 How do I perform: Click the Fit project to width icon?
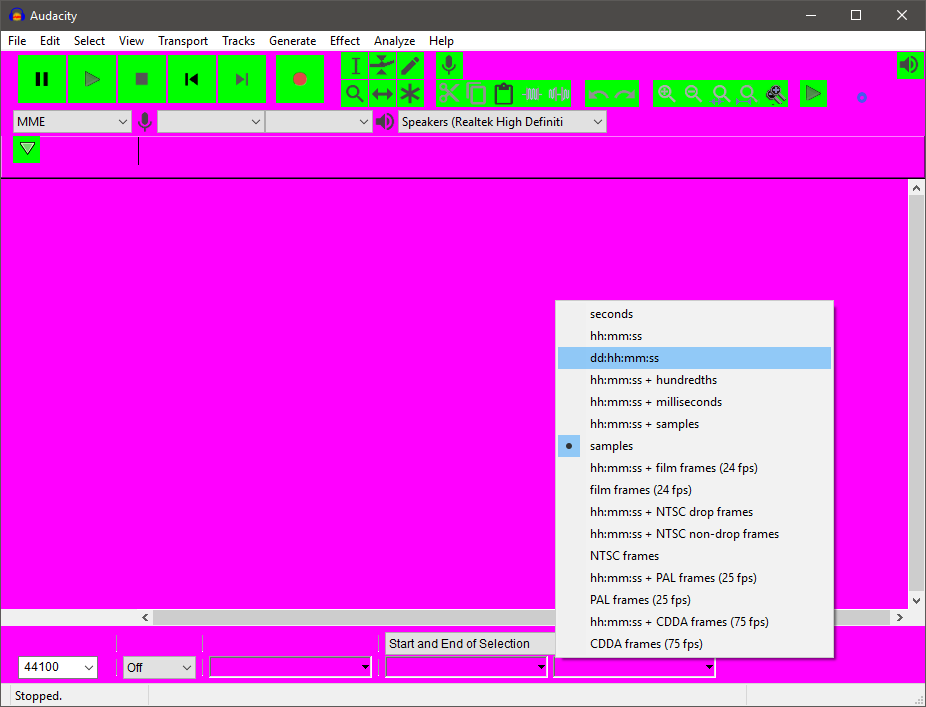(748, 93)
